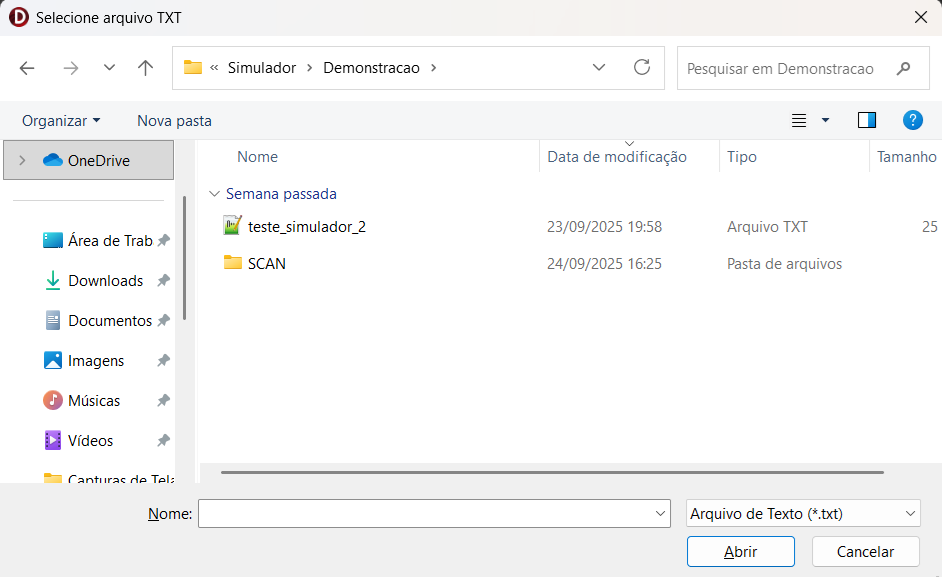
Task: Click pin icon beside Vídeos
Action: click(x=163, y=441)
